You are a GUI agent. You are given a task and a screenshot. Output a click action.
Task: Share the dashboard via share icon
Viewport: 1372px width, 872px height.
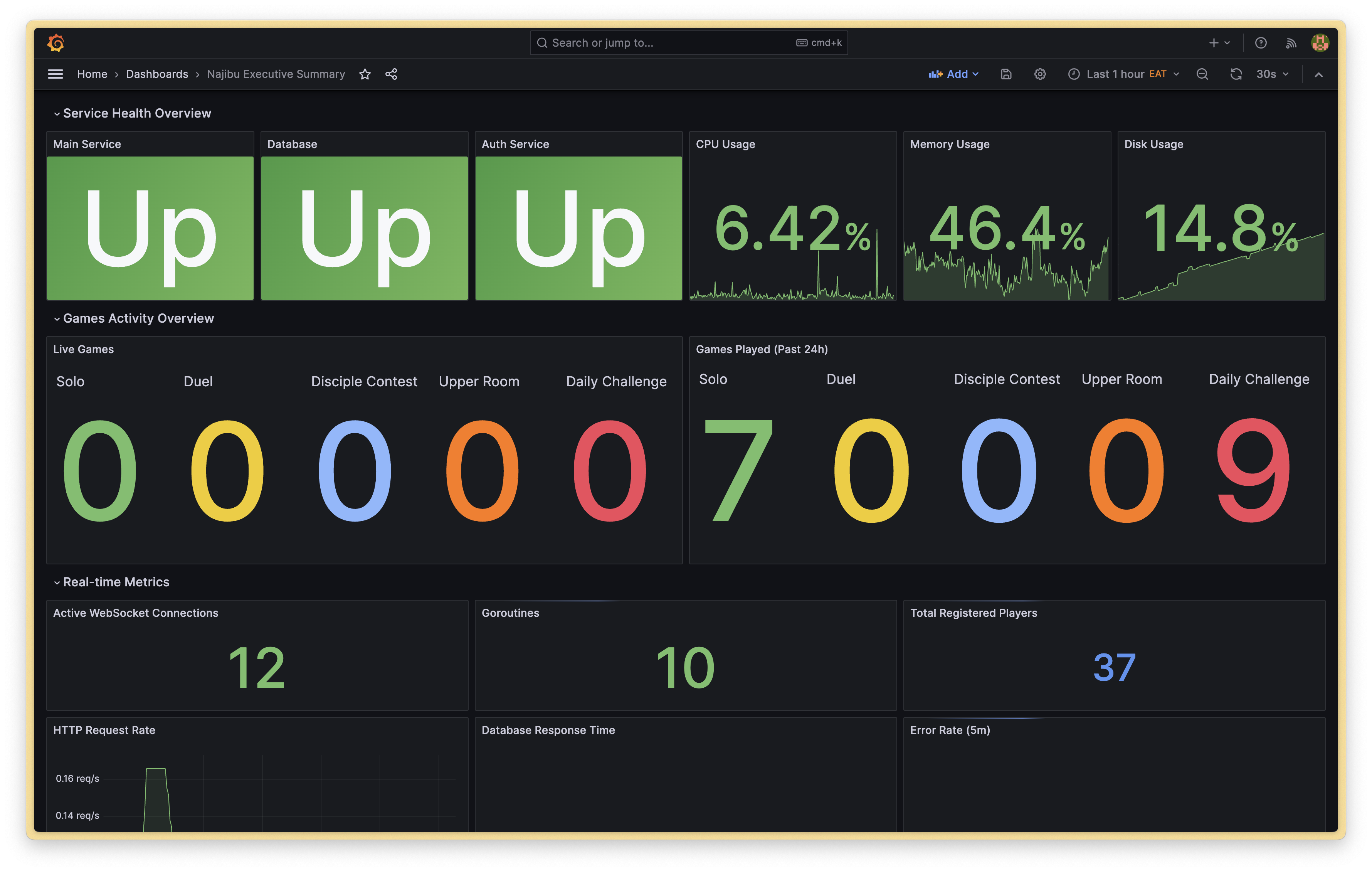tap(392, 74)
